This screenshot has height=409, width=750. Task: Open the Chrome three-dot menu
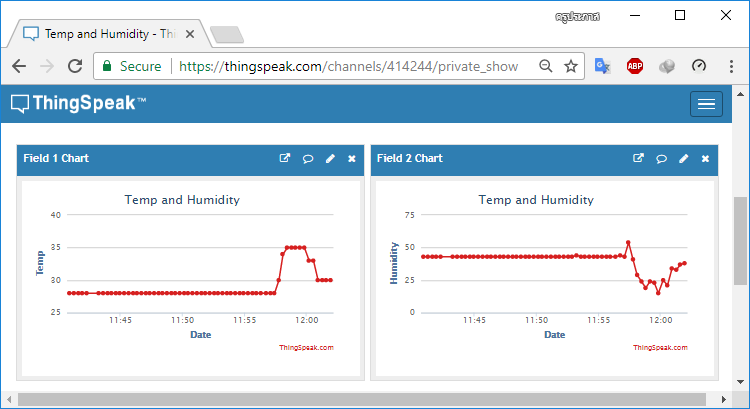point(731,66)
